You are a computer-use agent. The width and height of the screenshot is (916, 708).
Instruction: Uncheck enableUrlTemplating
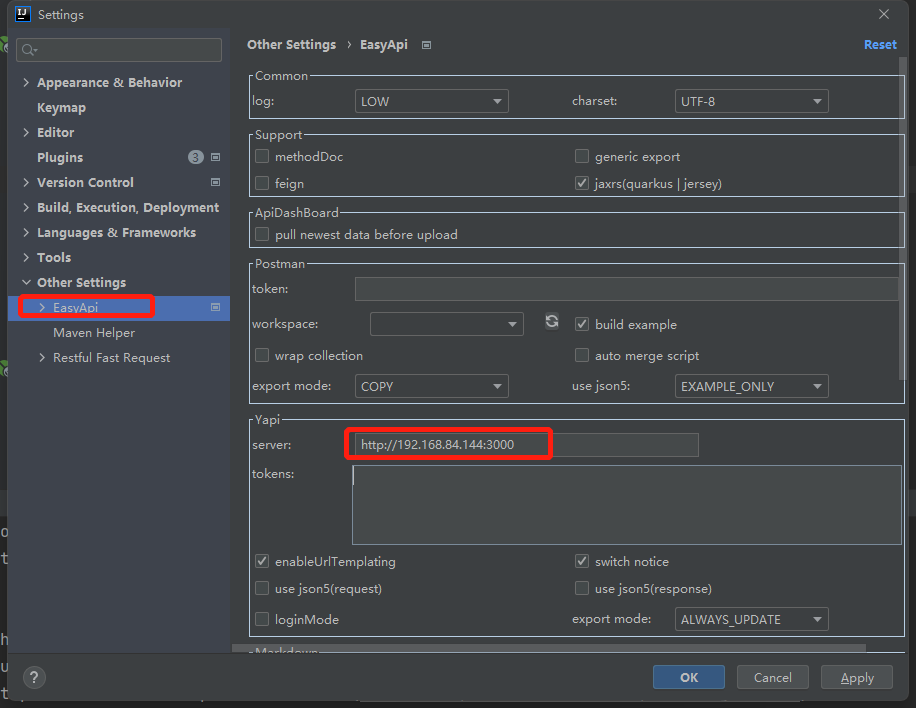point(262,561)
